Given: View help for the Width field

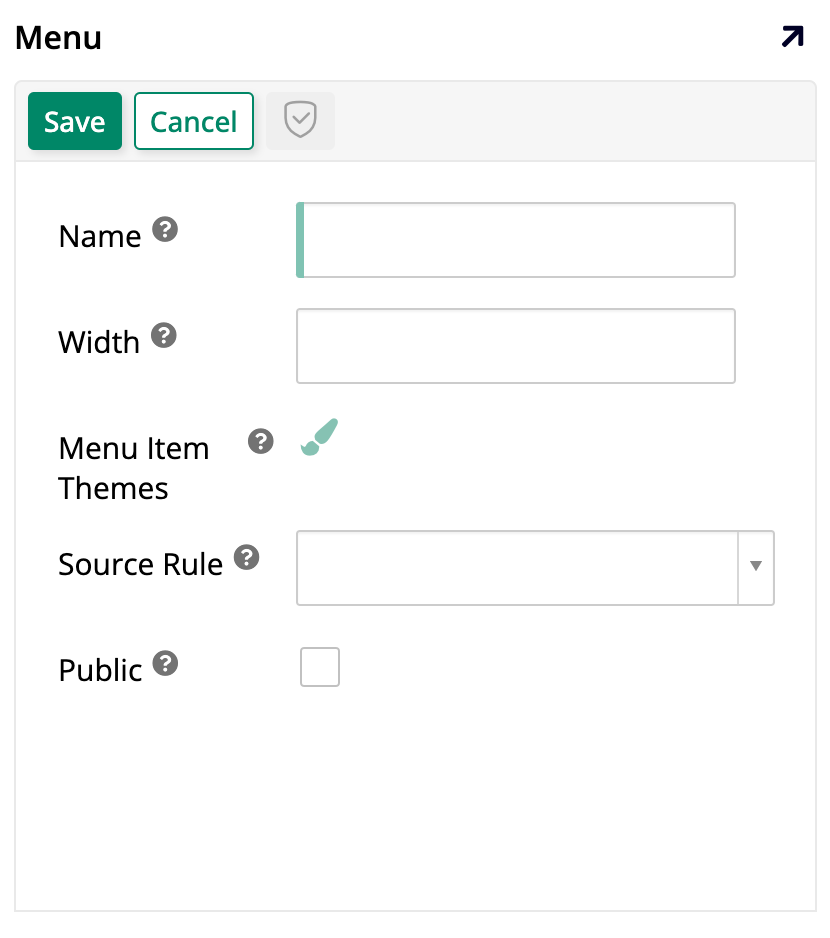Looking at the screenshot, I should coord(162,334).
